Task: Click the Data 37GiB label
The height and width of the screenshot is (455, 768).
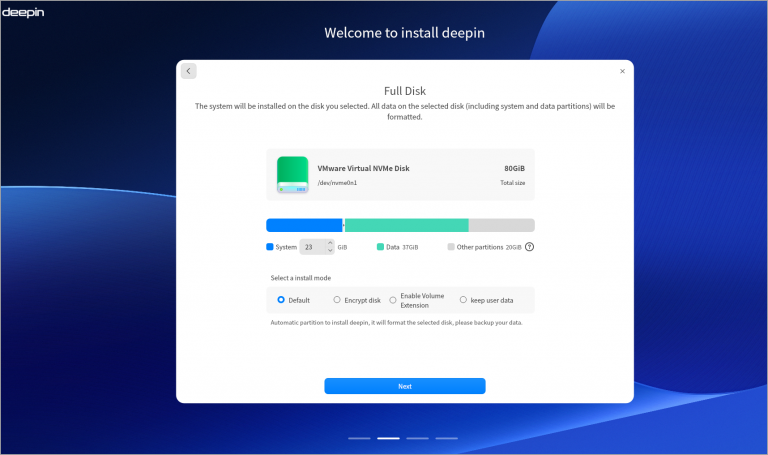Action: 402,247
